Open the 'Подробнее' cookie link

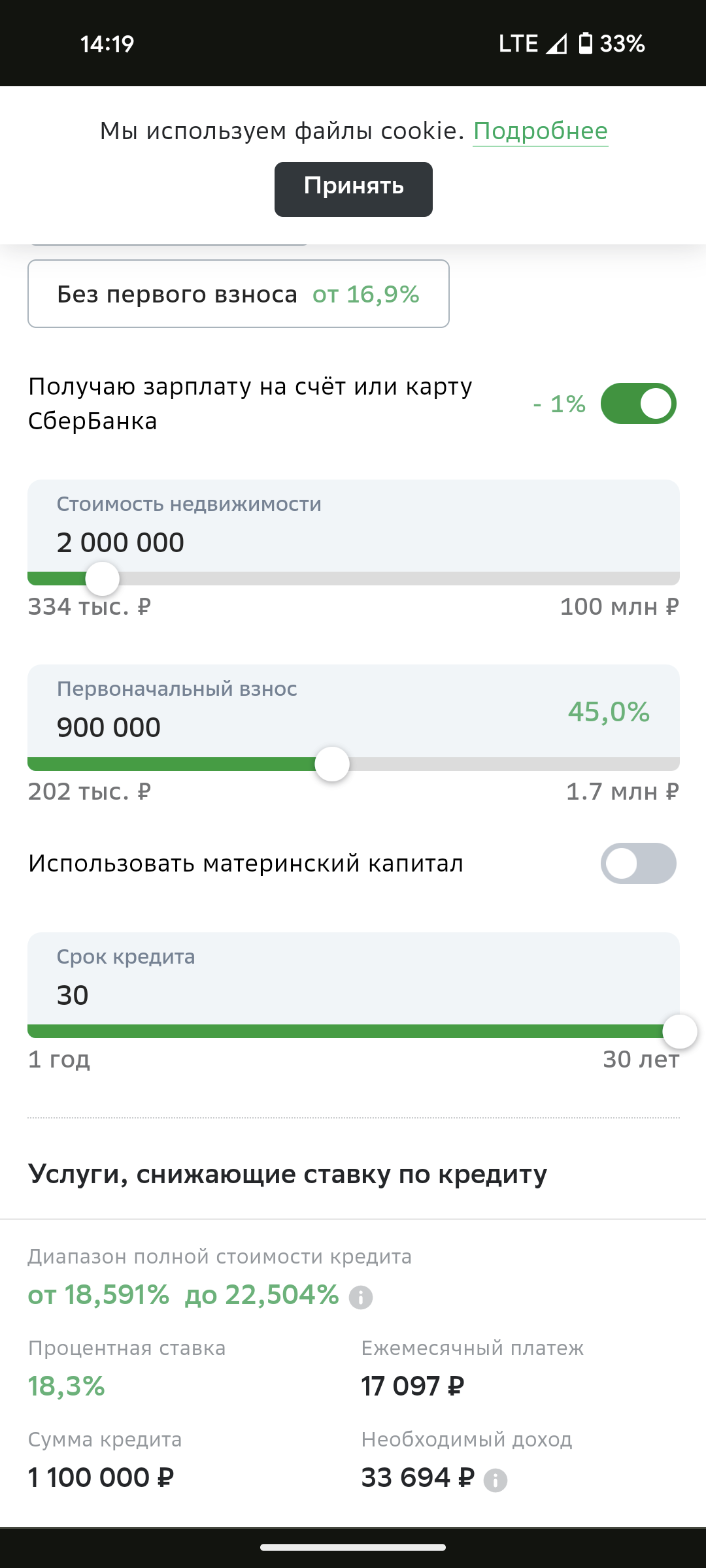(x=540, y=131)
